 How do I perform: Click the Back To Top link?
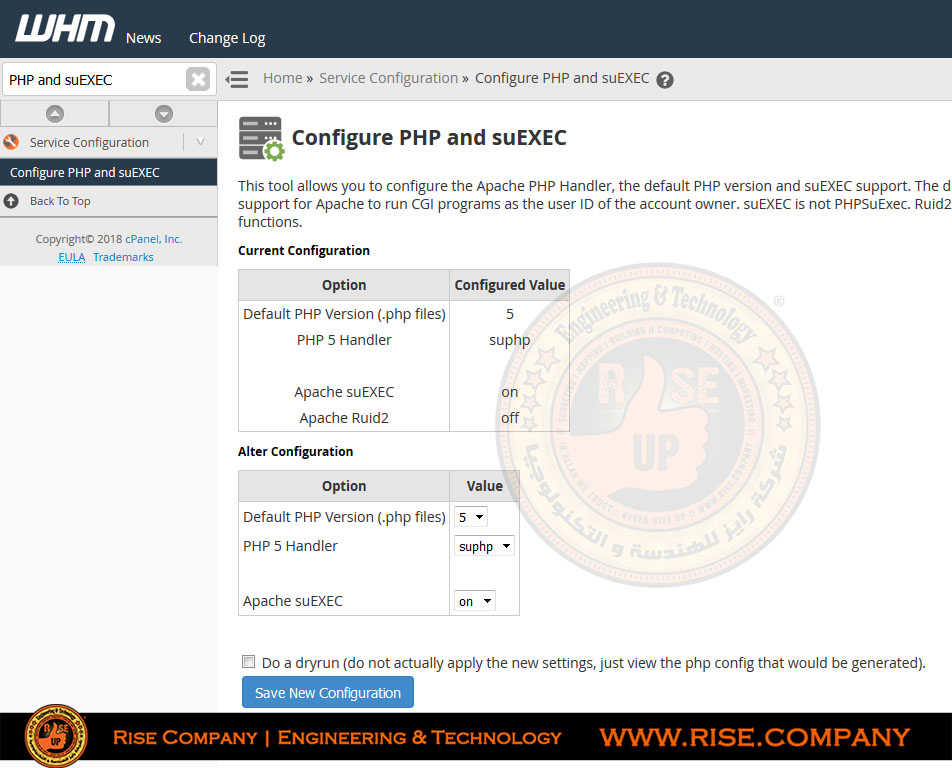pyautogui.click(x=60, y=201)
